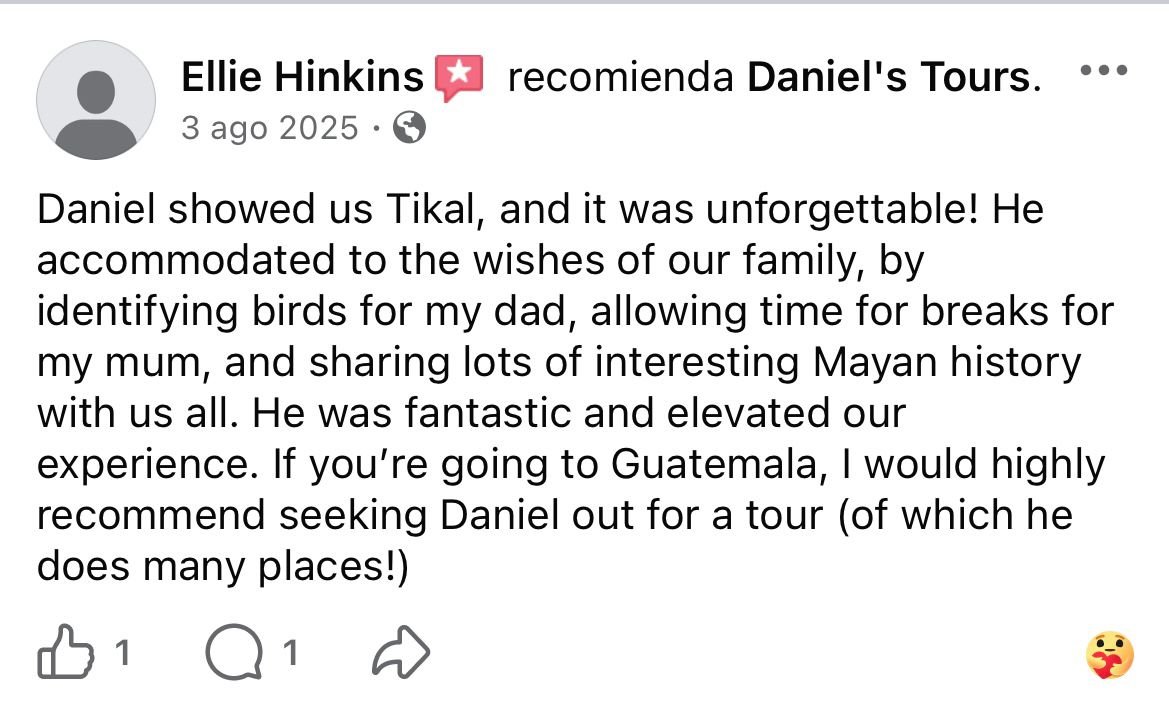Viewport: 1169px width, 712px height.
Task: Open the three-dot post options menu
Action: coord(1104,71)
